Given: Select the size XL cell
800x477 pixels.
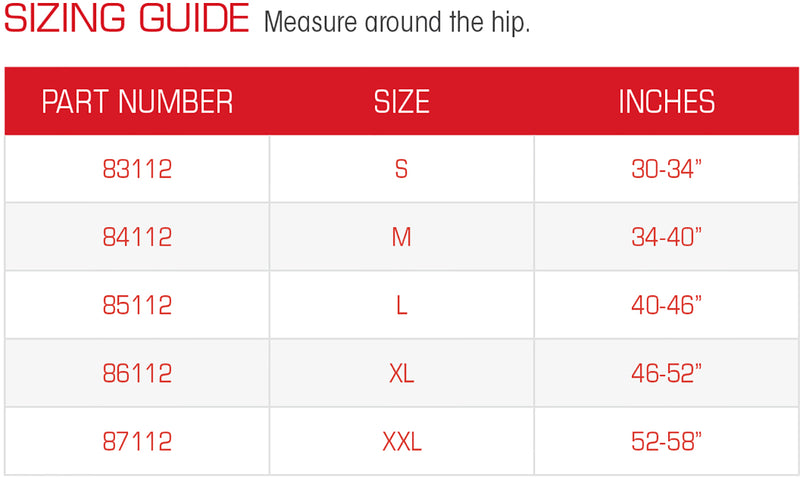Looking at the screenshot, I should click(401, 373).
